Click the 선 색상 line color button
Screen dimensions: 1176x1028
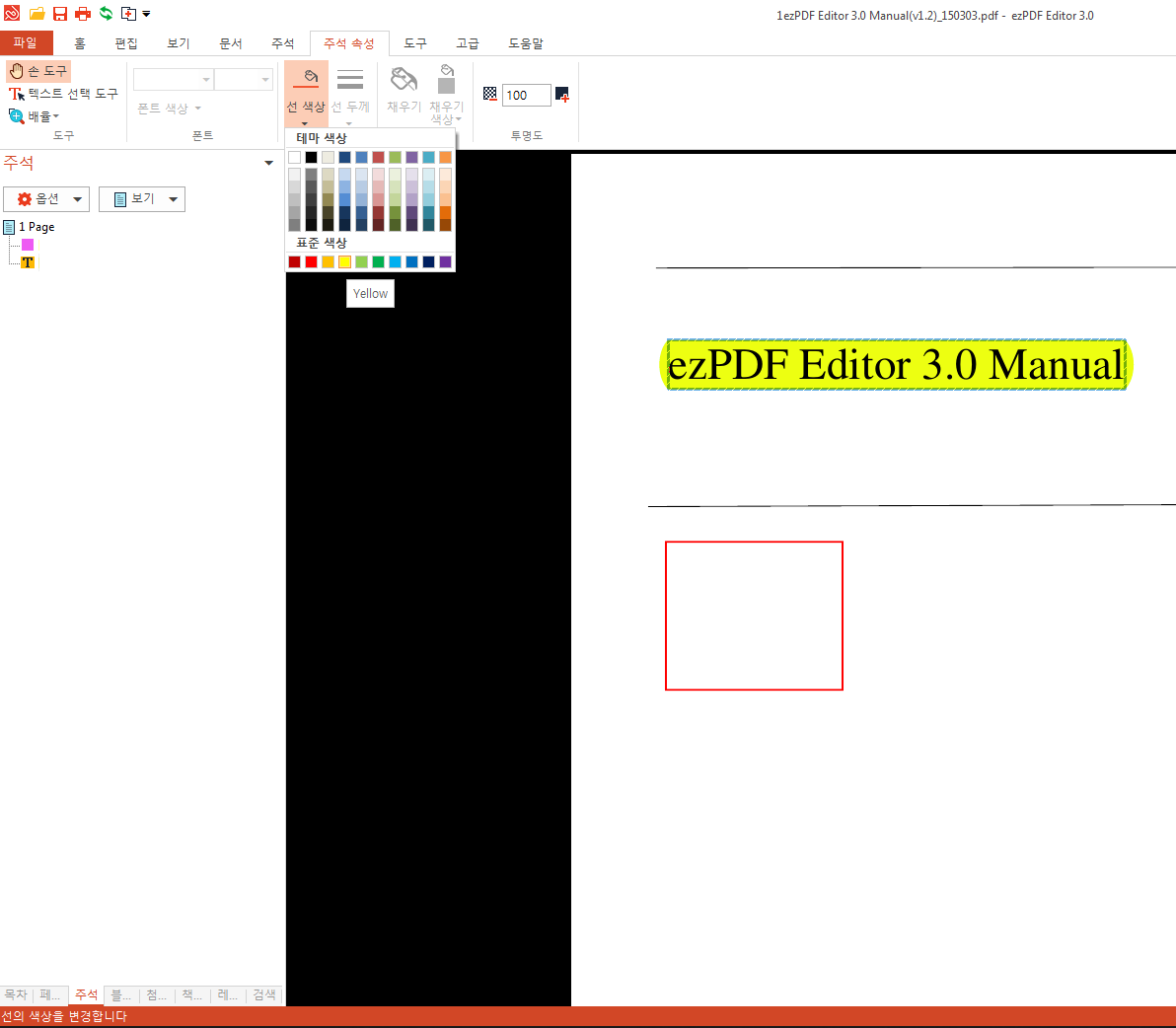(x=306, y=94)
